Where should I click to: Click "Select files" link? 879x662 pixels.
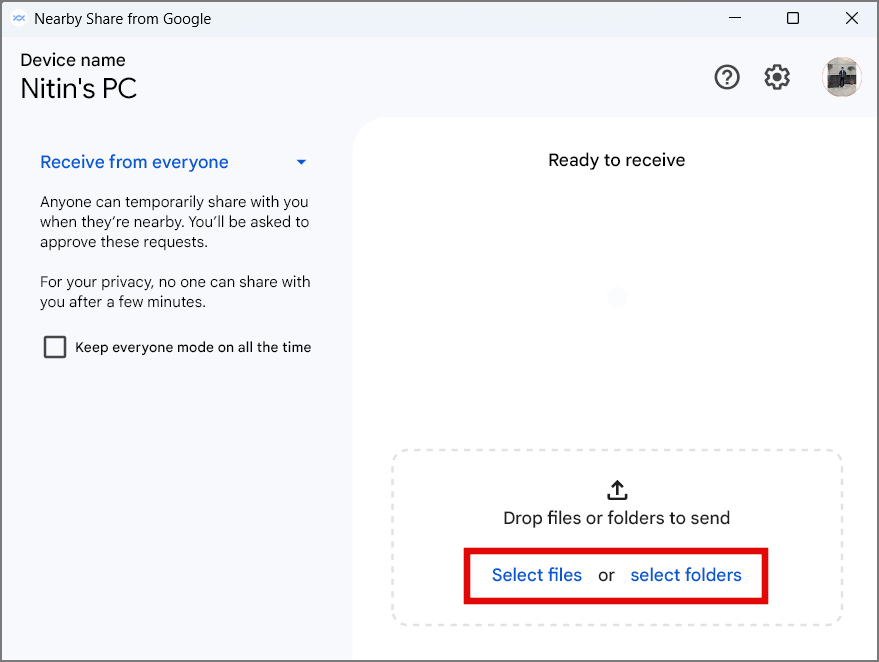(537, 575)
